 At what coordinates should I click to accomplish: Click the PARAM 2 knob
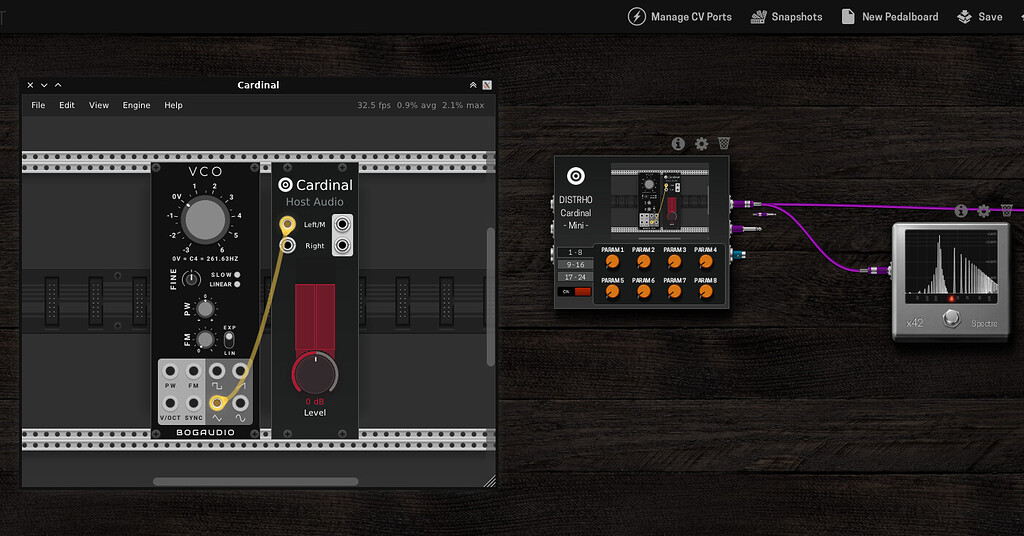(x=643, y=262)
